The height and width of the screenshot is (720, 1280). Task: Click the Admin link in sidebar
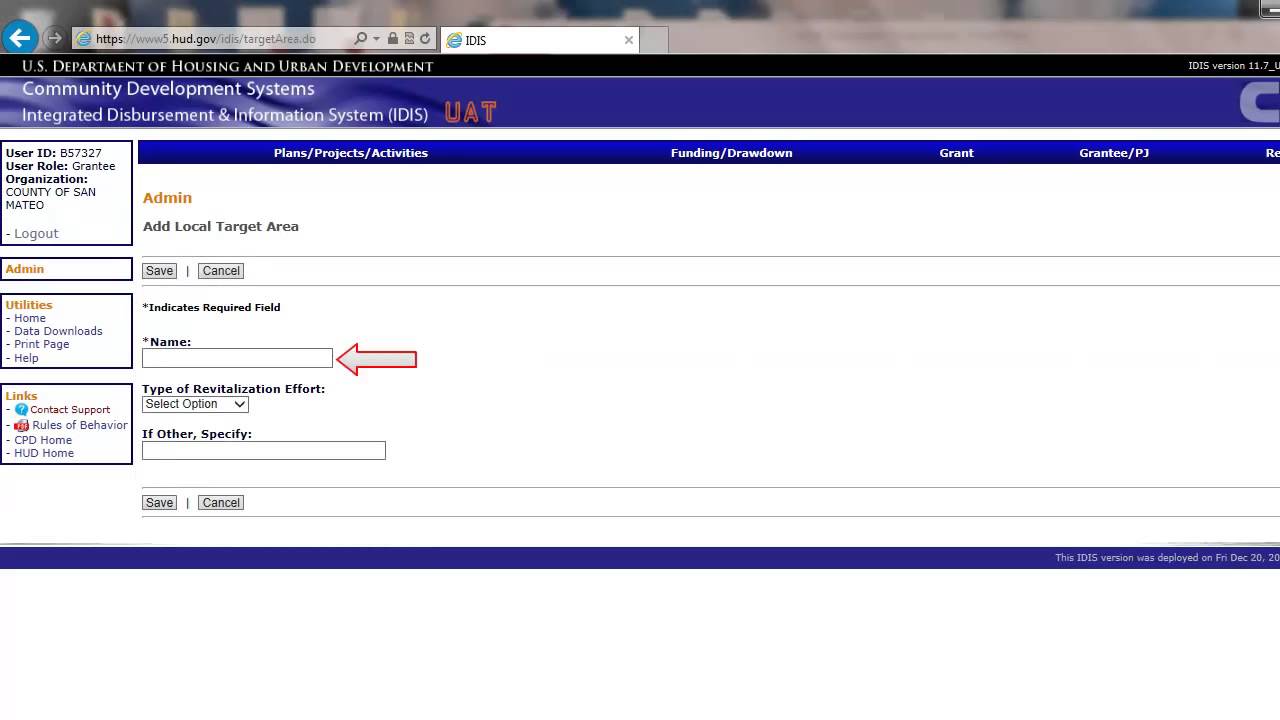[x=25, y=269]
